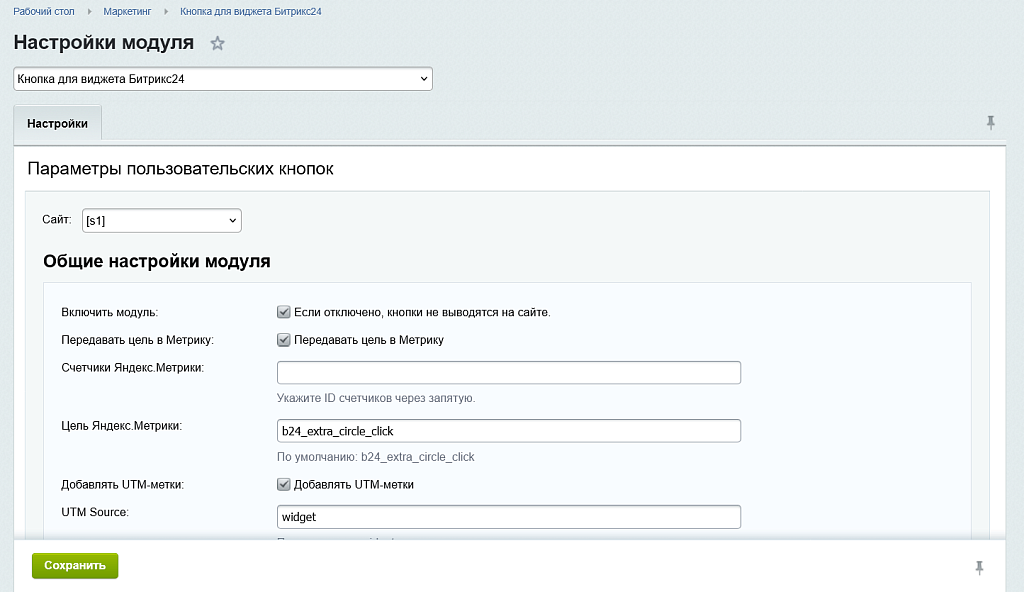1024x592 pixels.
Task: Expand the Сайт [s1] dropdown
Action: coord(161,220)
